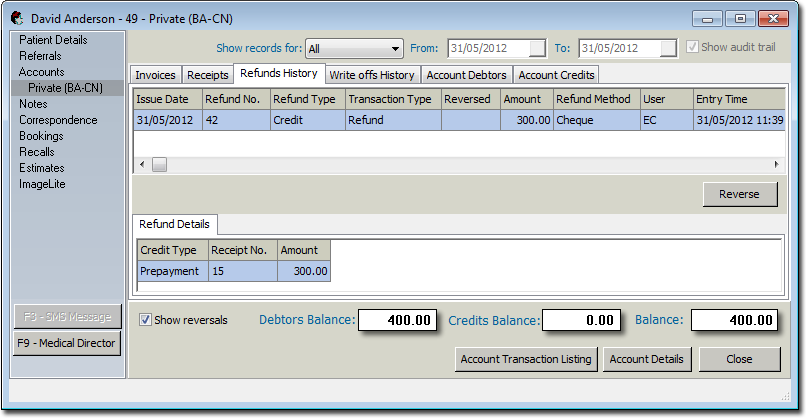This screenshot has height=418, width=806.
Task: Open the From date picker button
Action: [537, 48]
